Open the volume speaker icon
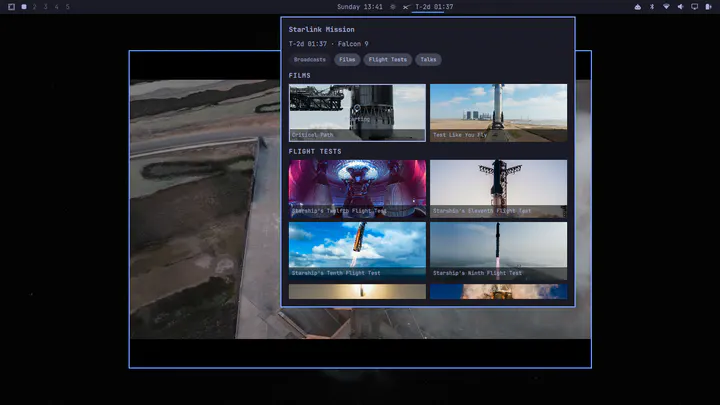The height and width of the screenshot is (405, 720). 681,7
